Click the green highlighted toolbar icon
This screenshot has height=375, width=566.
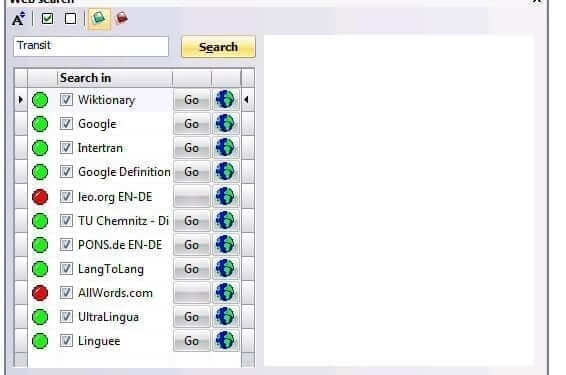pyautogui.click(x=99, y=18)
